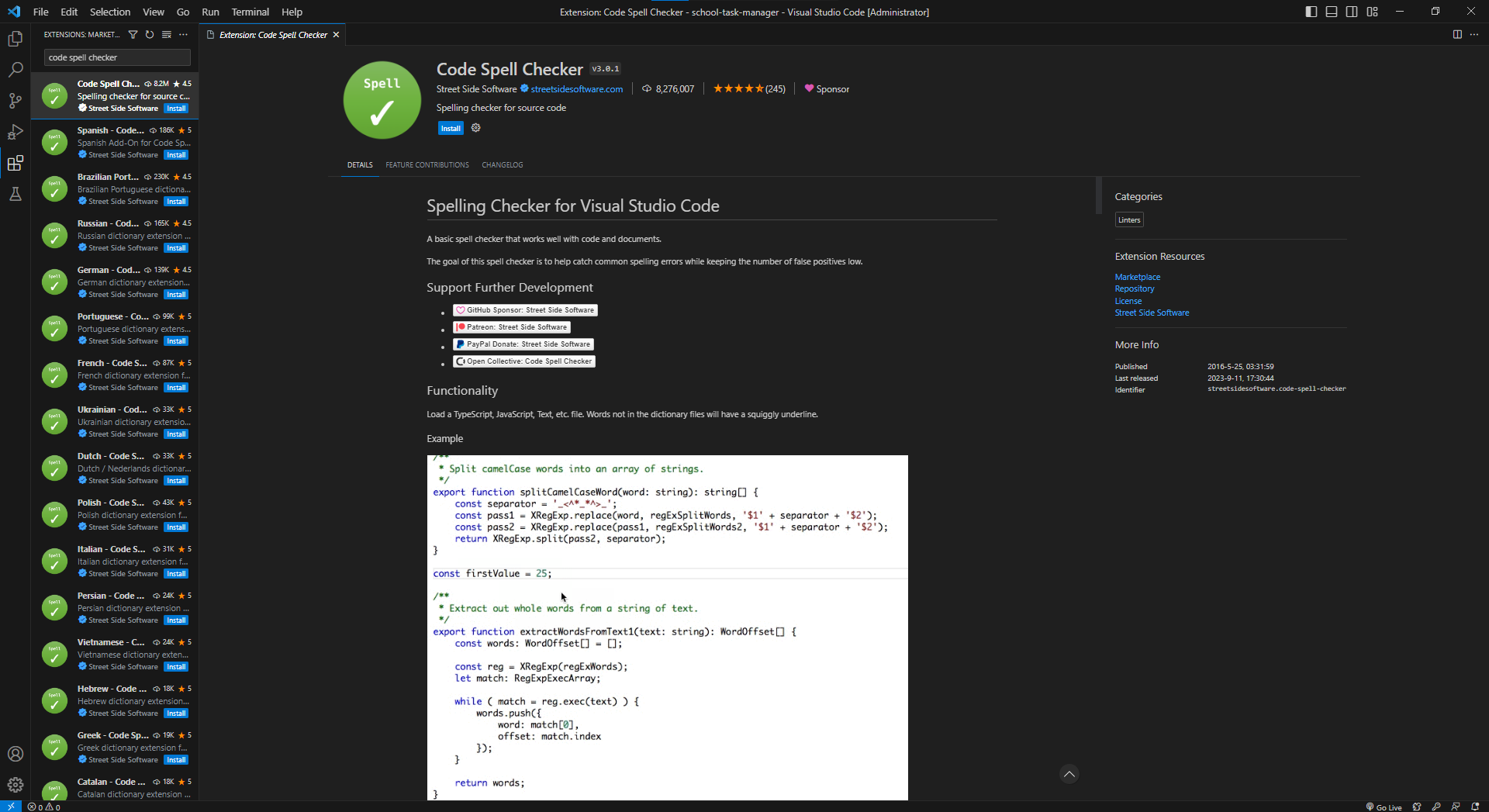
Task: Click the Sponsor heart link
Action: tap(827, 89)
